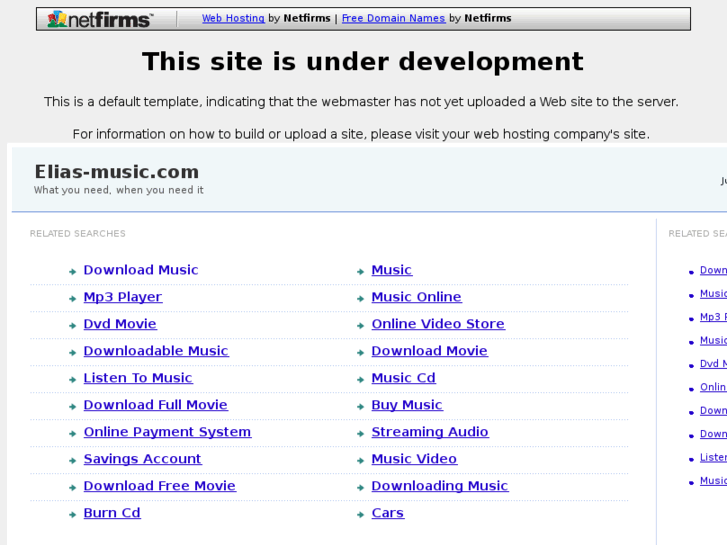Click the arrow icon beside Download Music
This screenshot has width=727, height=545.
(72, 272)
